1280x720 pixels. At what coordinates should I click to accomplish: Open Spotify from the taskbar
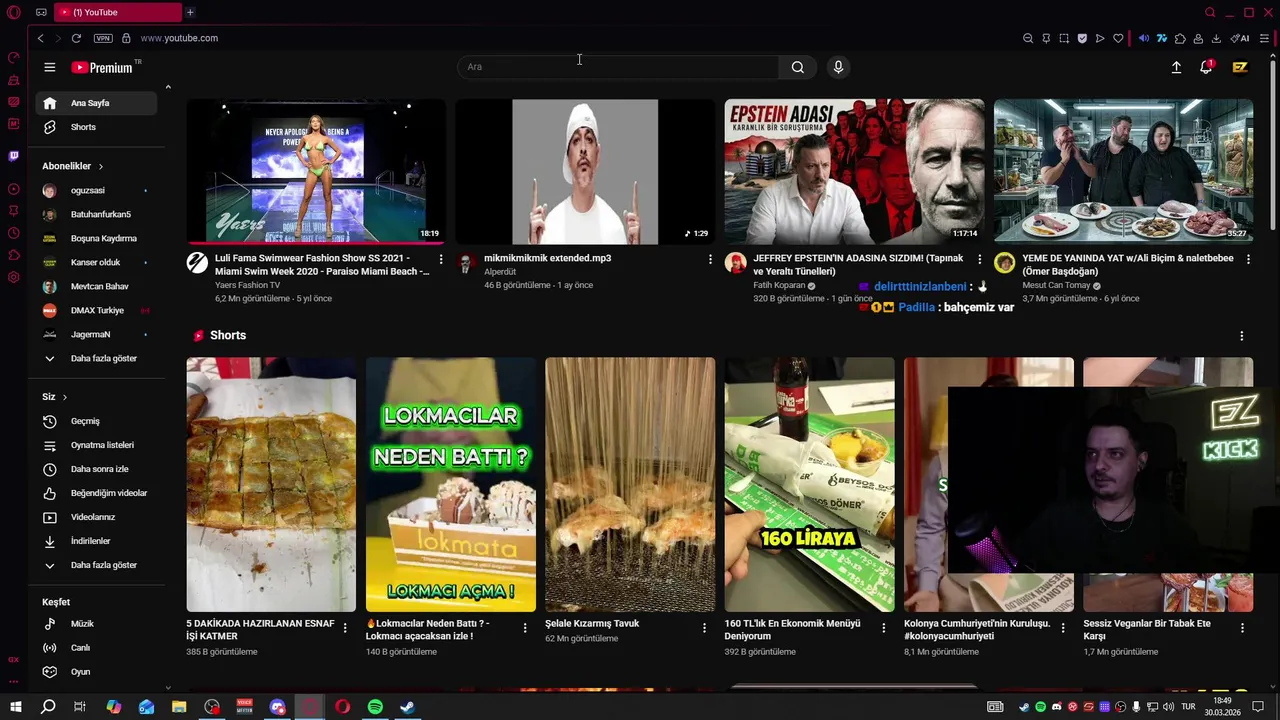click(375, 707)
